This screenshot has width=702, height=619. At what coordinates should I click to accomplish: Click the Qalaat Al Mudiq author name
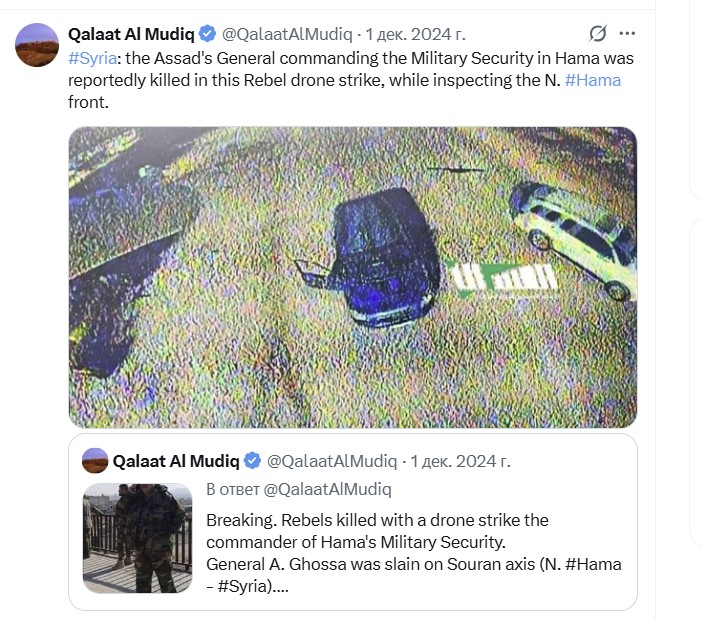[x=131, y=34]
